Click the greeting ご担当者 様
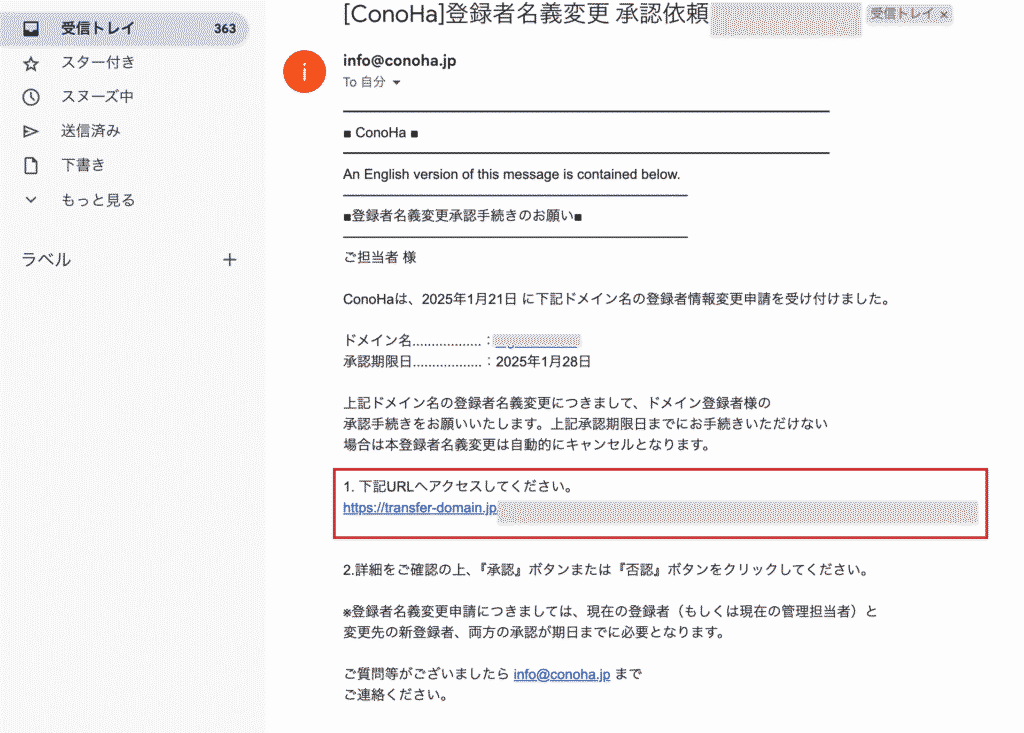Screen dimensions: 1024x733 (379, 257)
